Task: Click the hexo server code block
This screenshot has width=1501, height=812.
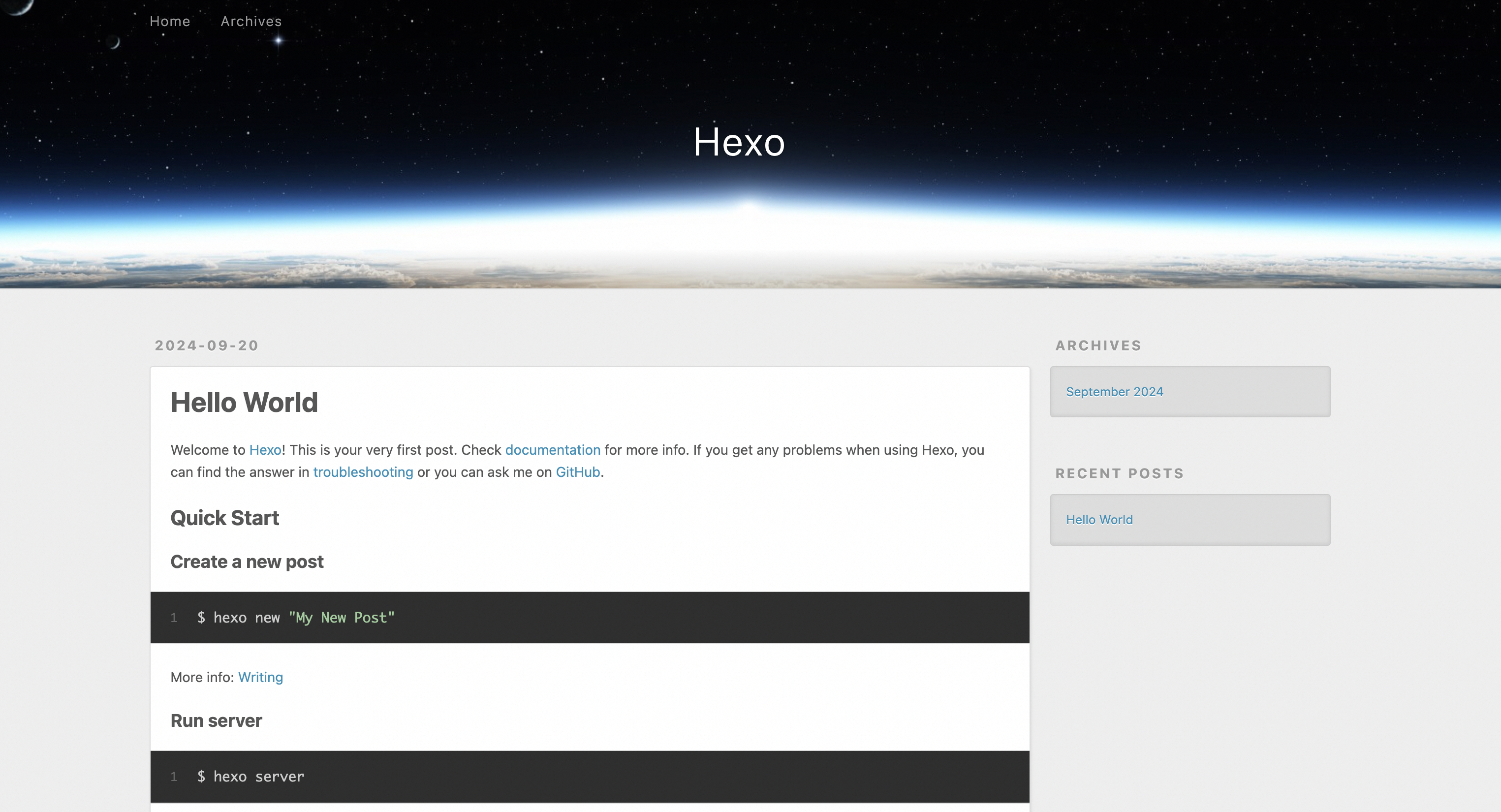Action: tap(589, 777)
